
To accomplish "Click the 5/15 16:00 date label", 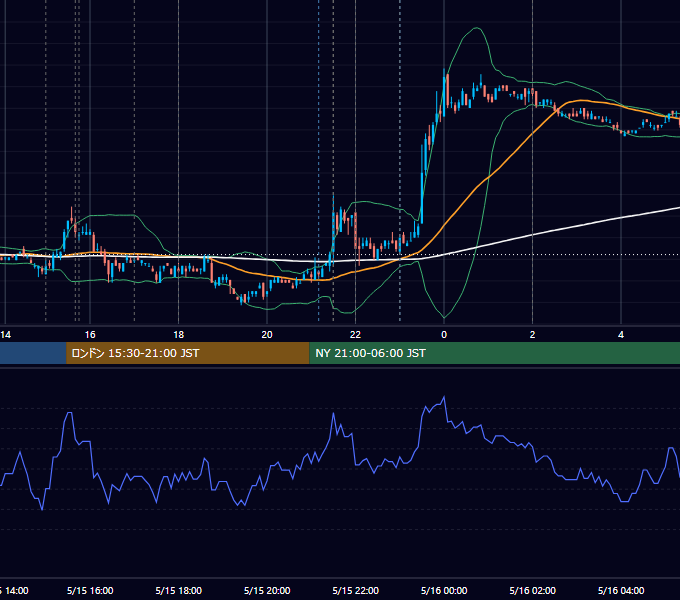I will (x=90, y=590).
